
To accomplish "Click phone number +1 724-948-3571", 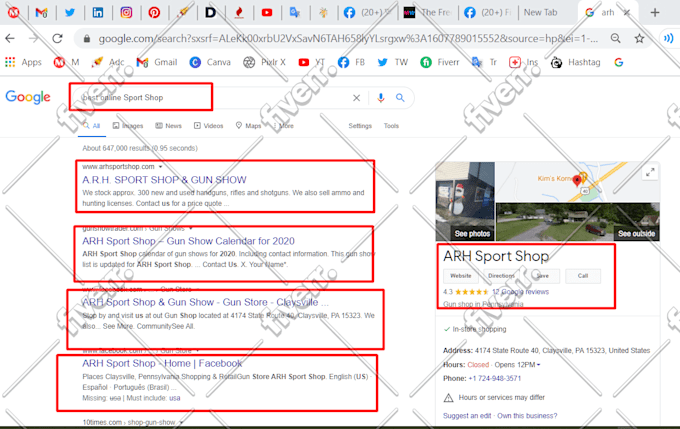I will click(494, 378).
